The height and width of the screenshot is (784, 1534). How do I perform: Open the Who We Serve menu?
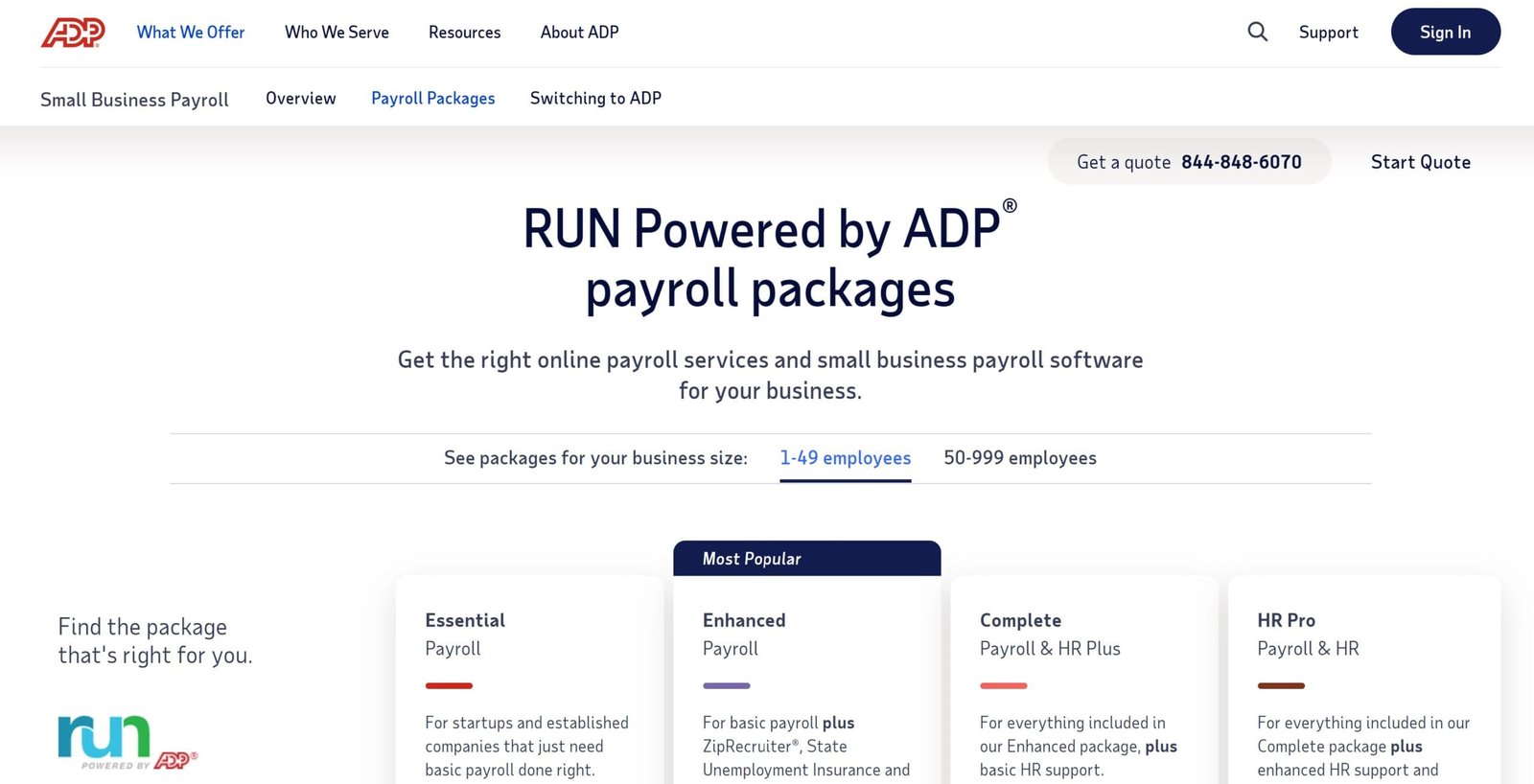[337, 33]
